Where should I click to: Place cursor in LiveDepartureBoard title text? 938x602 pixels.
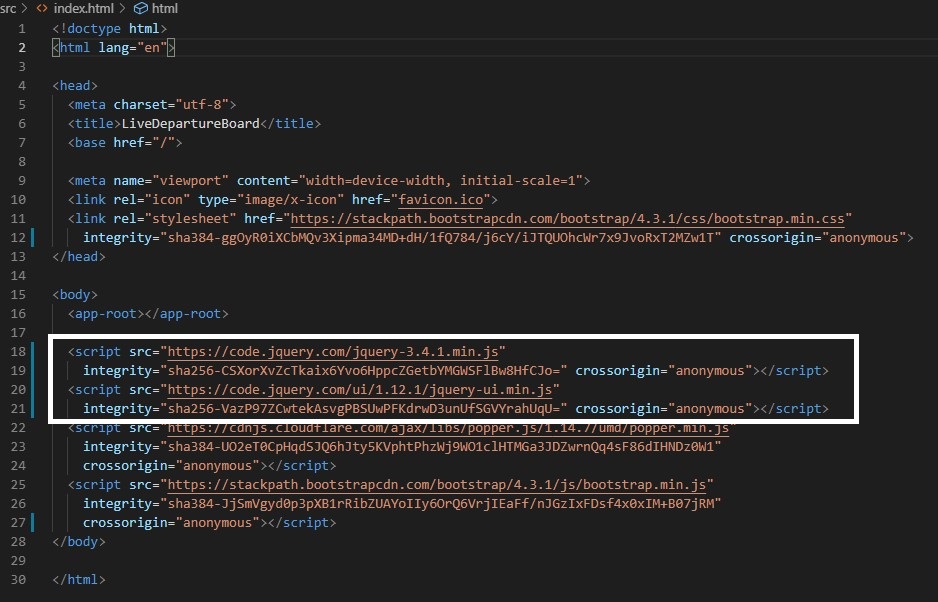[190, 124]
